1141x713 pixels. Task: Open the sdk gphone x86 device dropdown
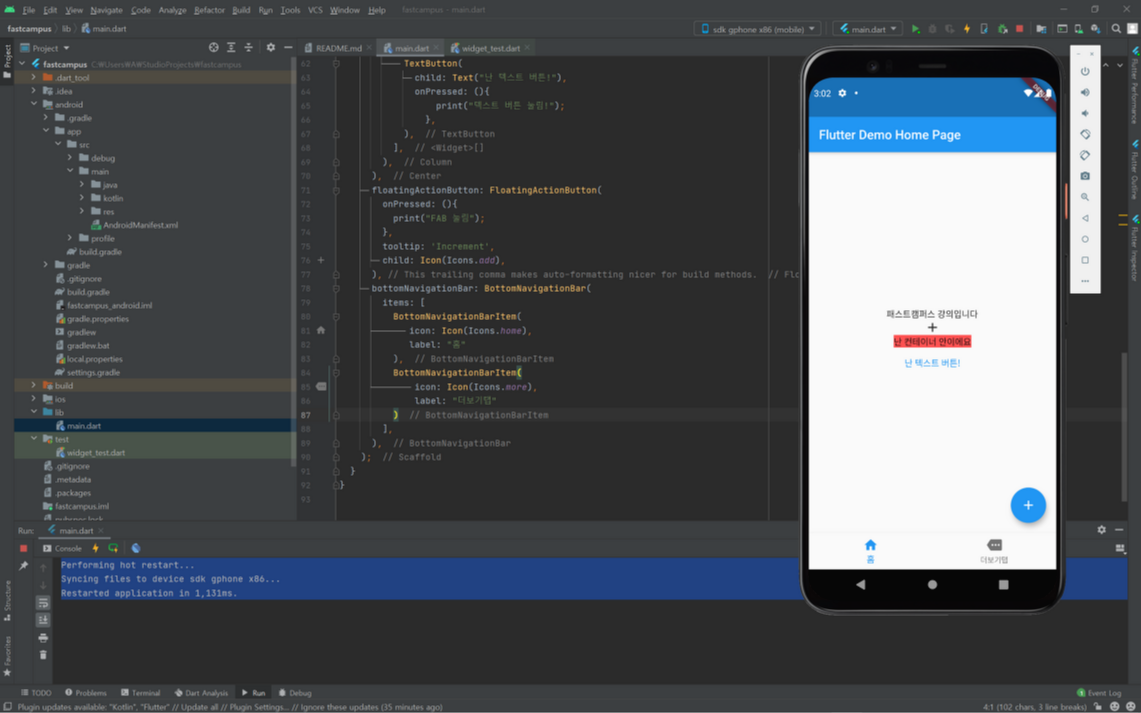pyautogui.click(x=757, y=29)
